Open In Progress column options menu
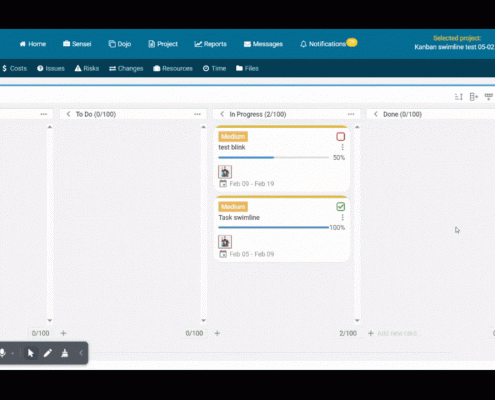The image size is (495, 400). tap(351, 114)
